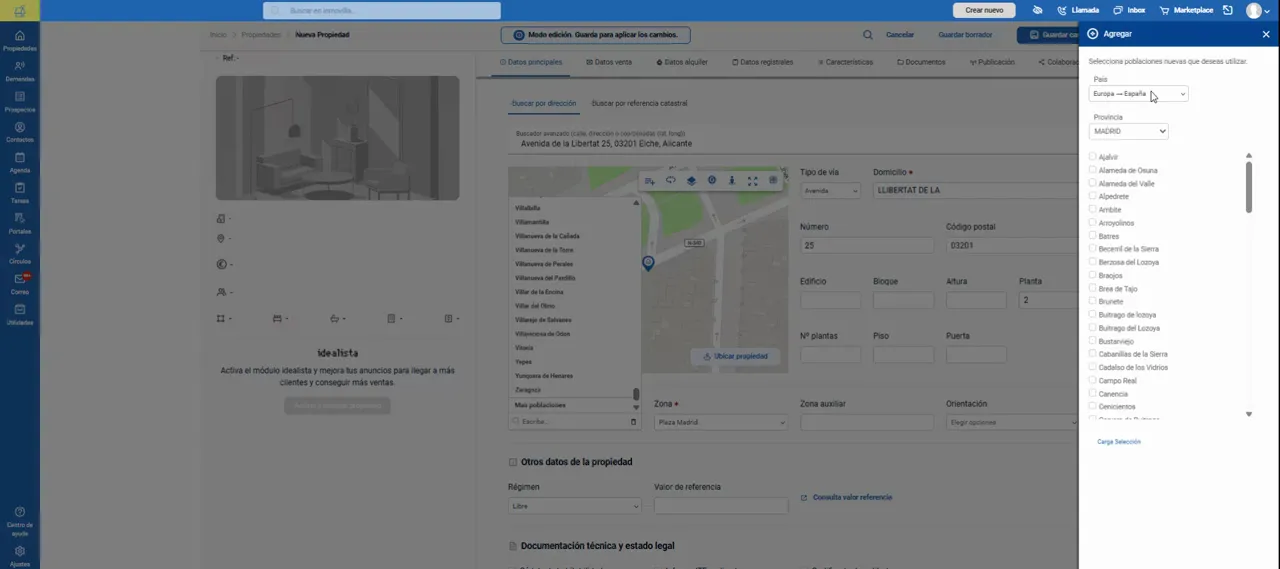
Task: Enable Otros datos de la propiedad checkbox
Action: (x=513, y=462)
